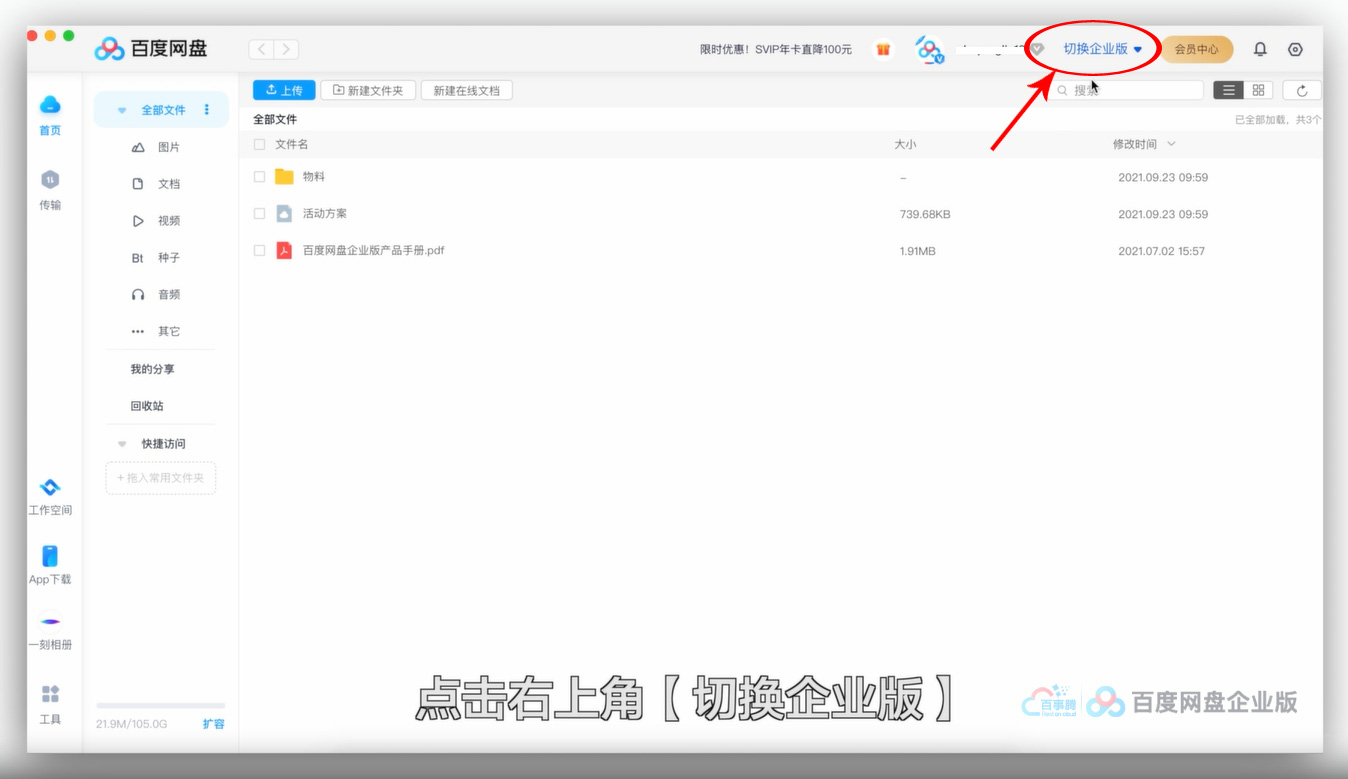1348x779 pixels.
Task: Open the 一刻相册 album icon
Action: click(x=50, y=621)
